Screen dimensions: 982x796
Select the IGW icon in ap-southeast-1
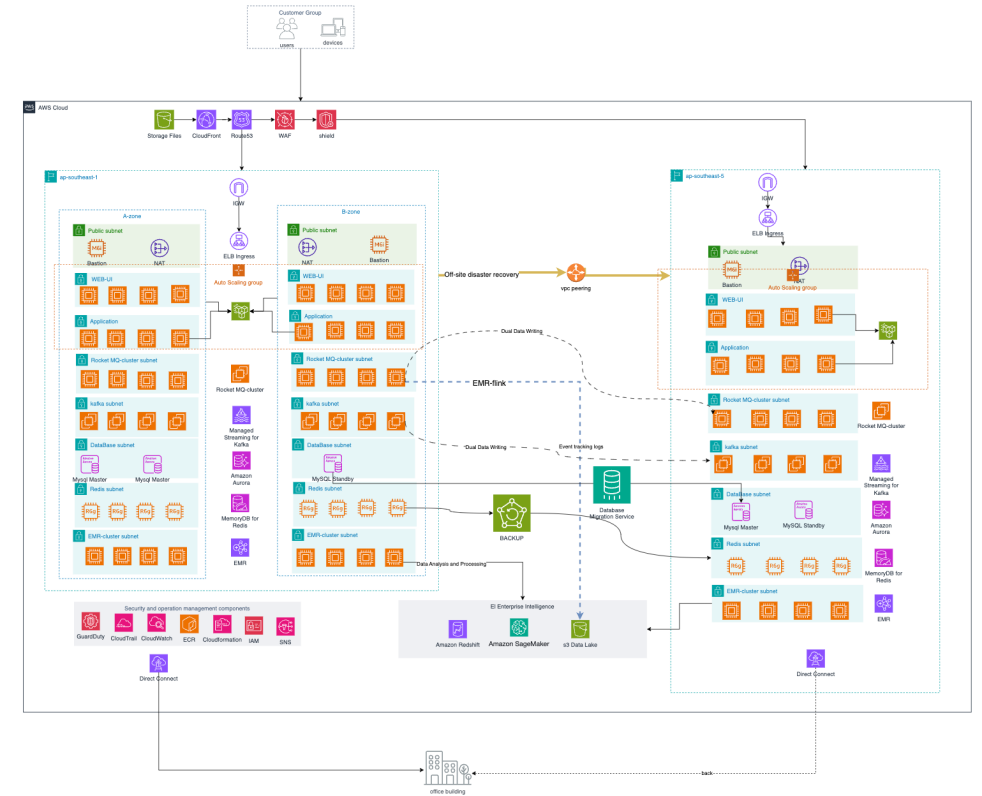coord(239,188)
